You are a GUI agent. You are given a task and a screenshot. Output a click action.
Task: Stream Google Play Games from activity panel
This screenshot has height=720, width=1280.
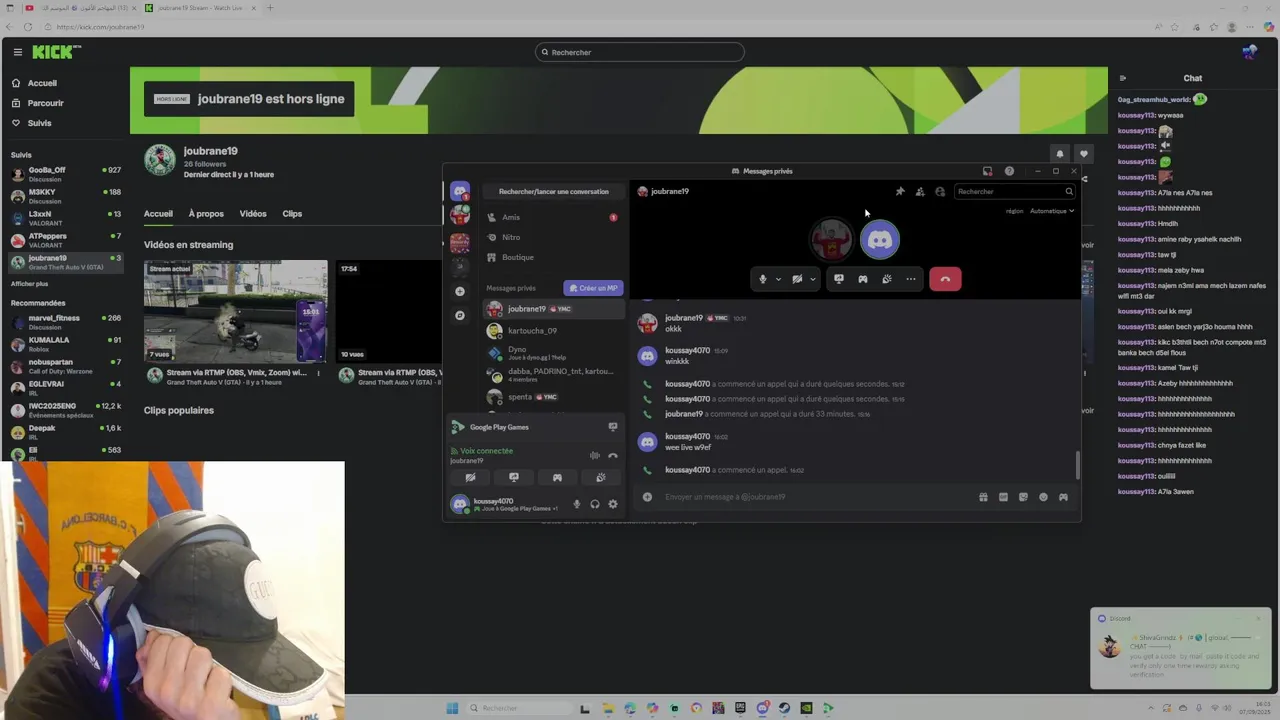613,427
